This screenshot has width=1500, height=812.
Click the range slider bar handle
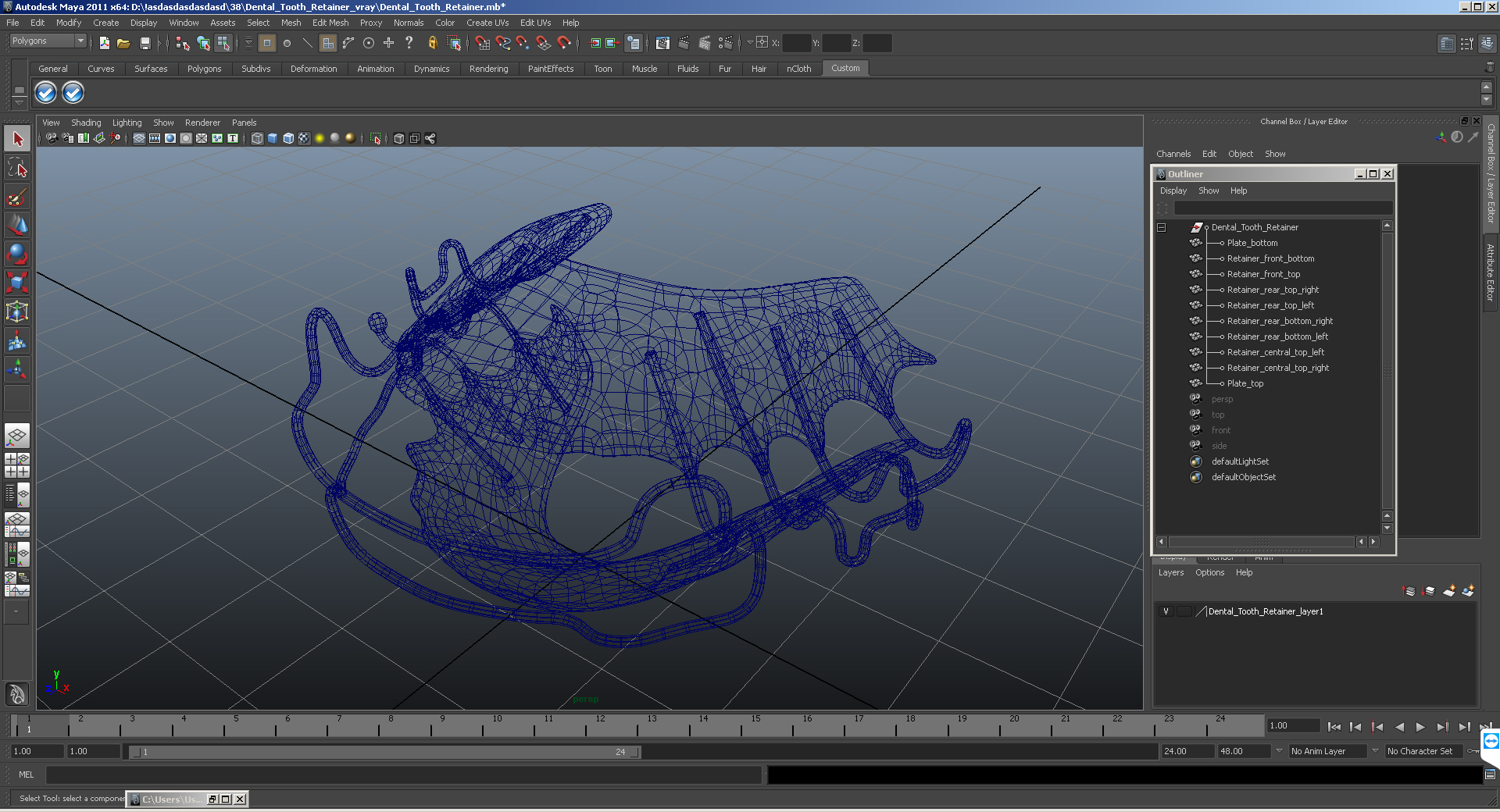pyautogui.click(x=384, y=752)
